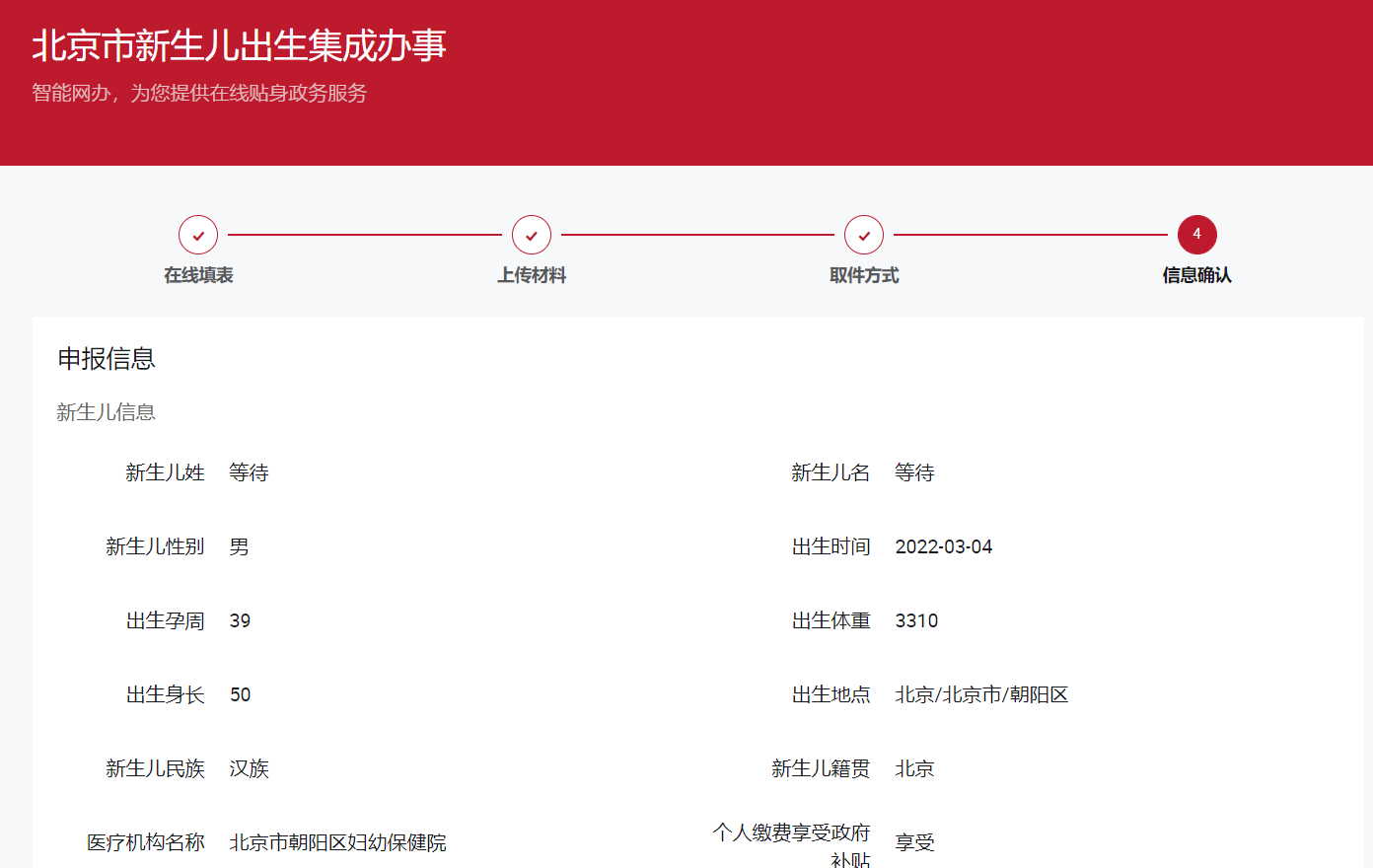Click the step 4 circle icon

tap(1196, 235)
